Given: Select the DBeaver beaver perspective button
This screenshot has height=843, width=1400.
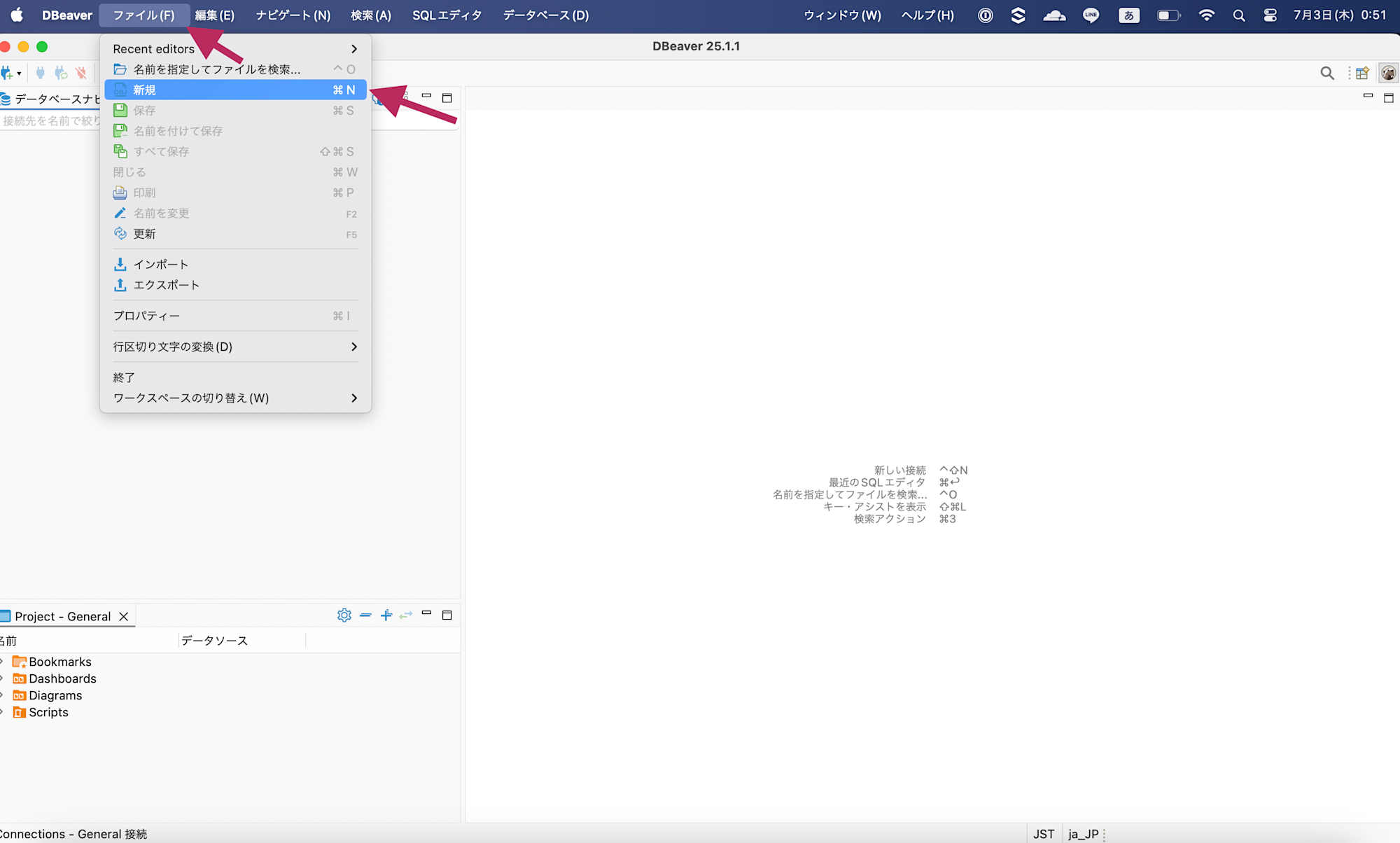Looking at the screenshot, I should point(1389,73).
